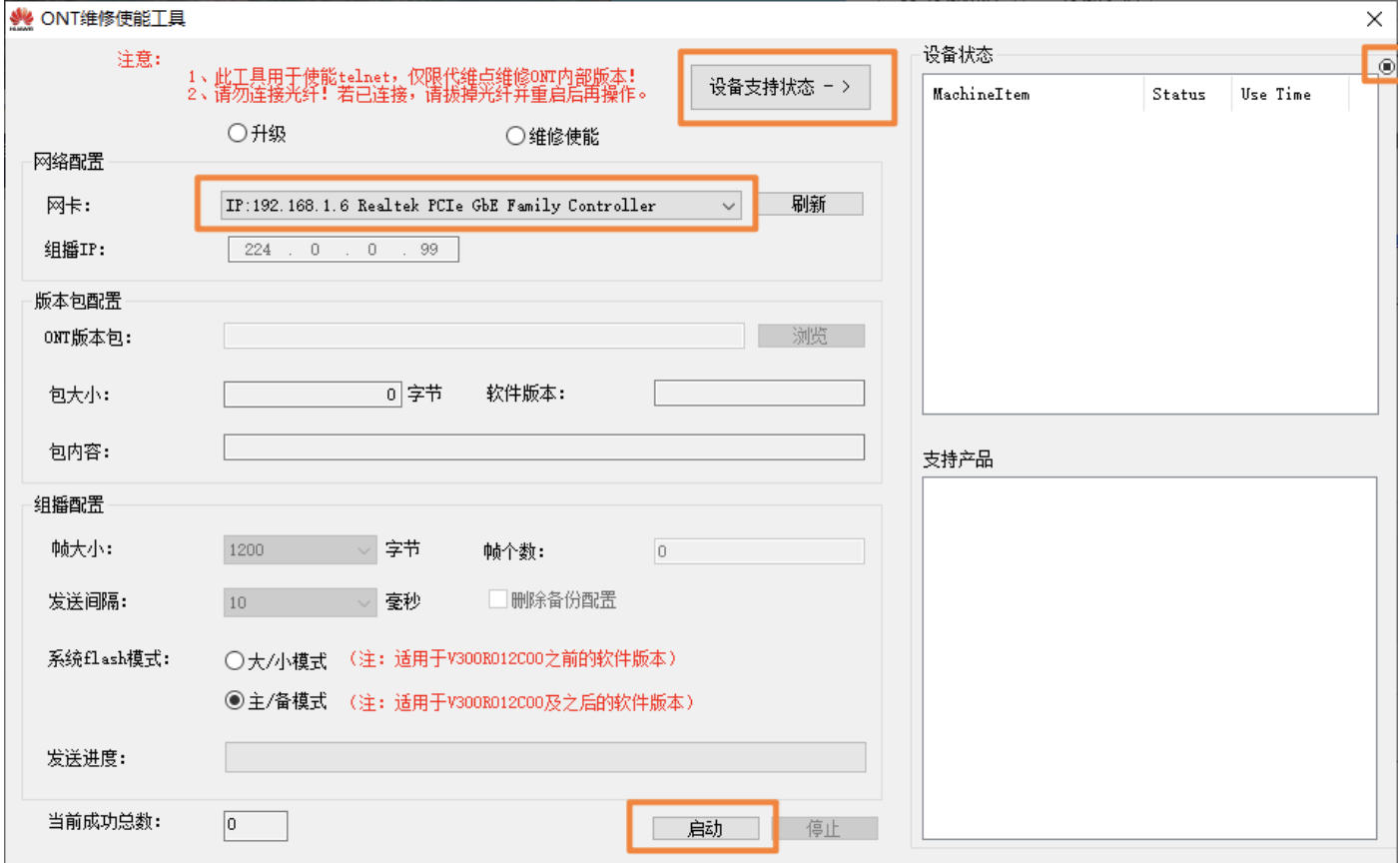Click the 包内容 field

(544, 447)
